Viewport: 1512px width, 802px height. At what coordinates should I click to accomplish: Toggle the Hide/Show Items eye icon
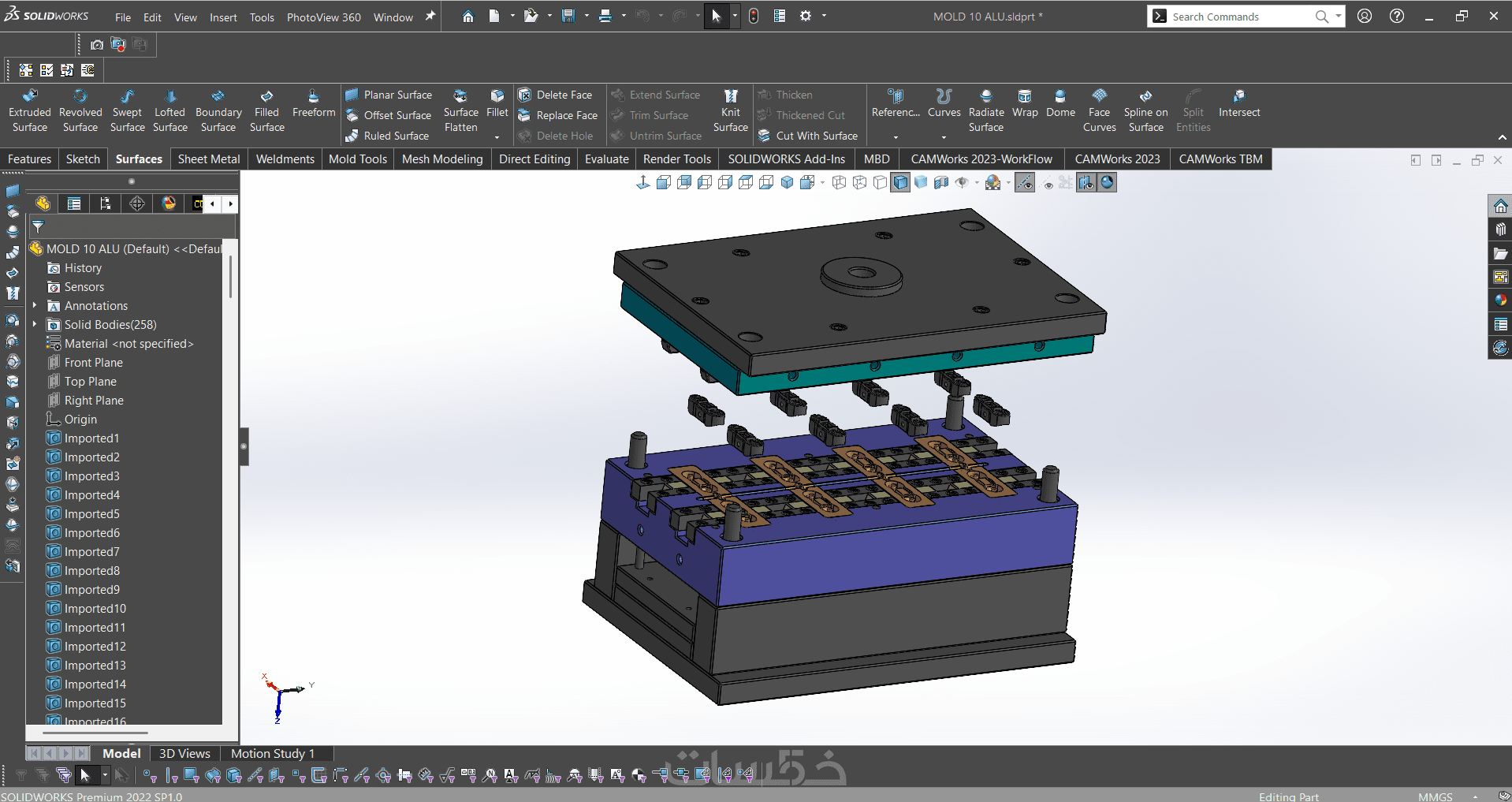pyautogui.click(x=962, y=183)
